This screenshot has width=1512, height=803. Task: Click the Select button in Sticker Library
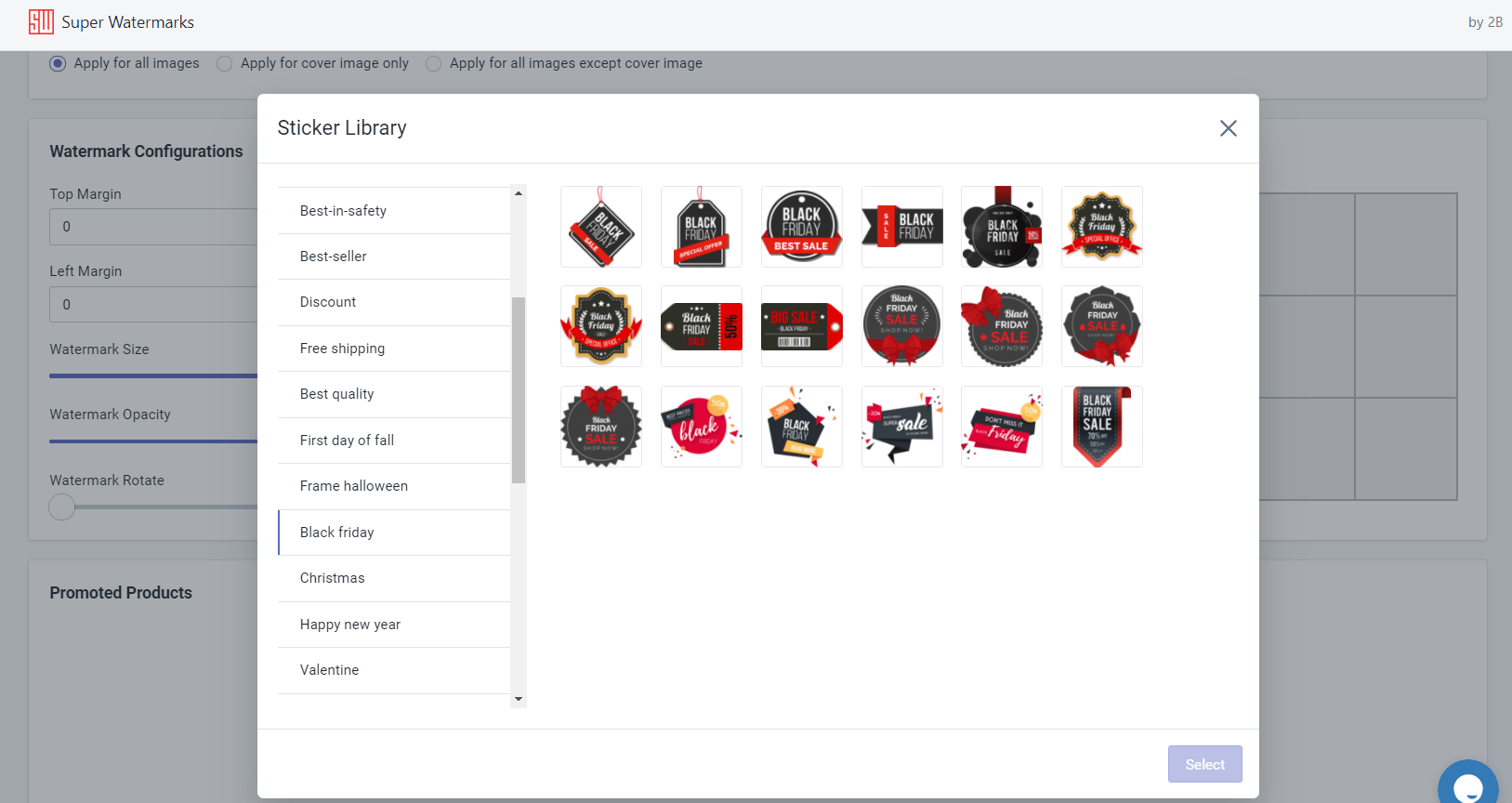[1205, 764]
